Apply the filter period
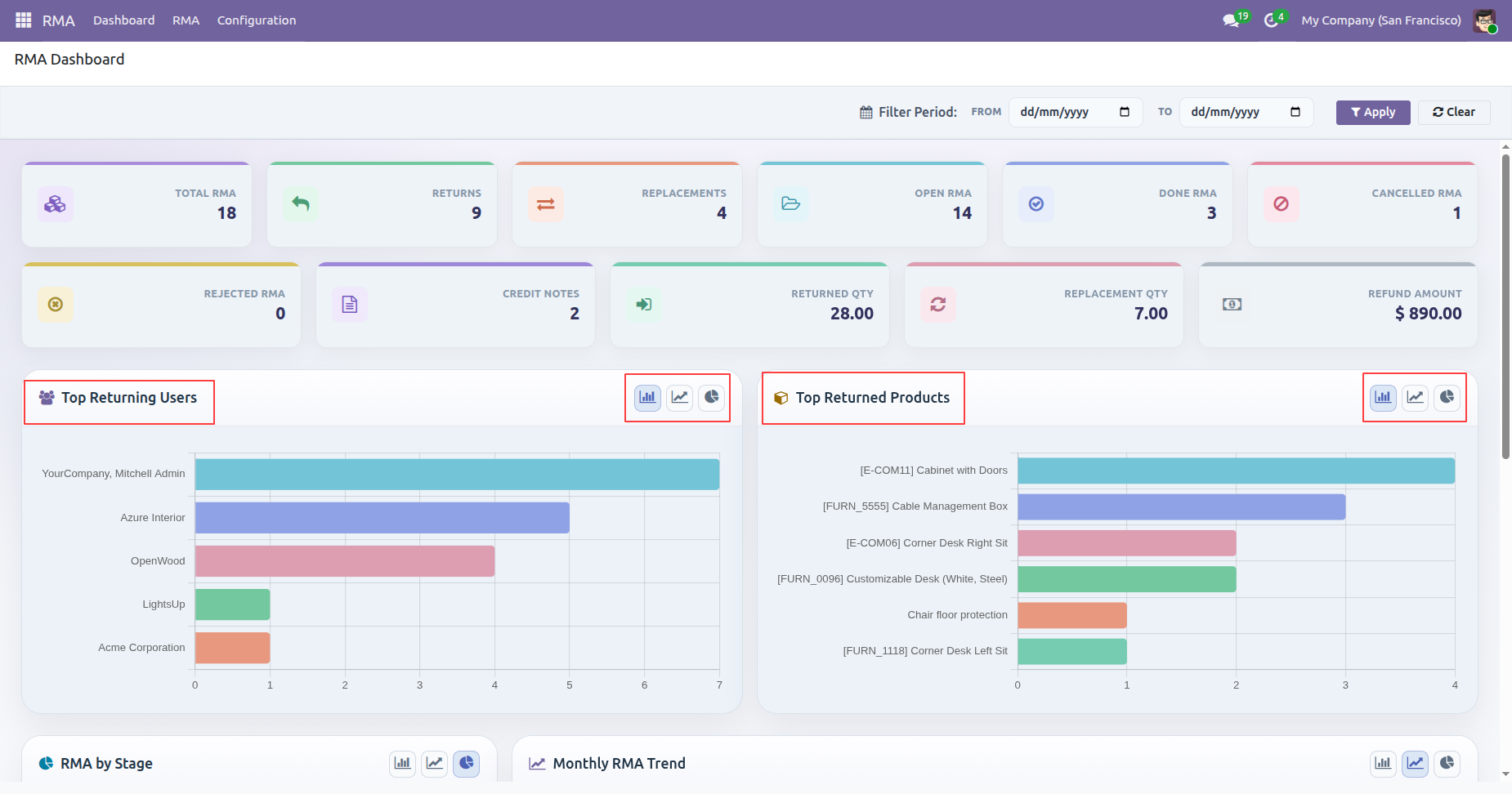Image resolution: width=1512 pixels, height=794 pixels. [1373, 112]
